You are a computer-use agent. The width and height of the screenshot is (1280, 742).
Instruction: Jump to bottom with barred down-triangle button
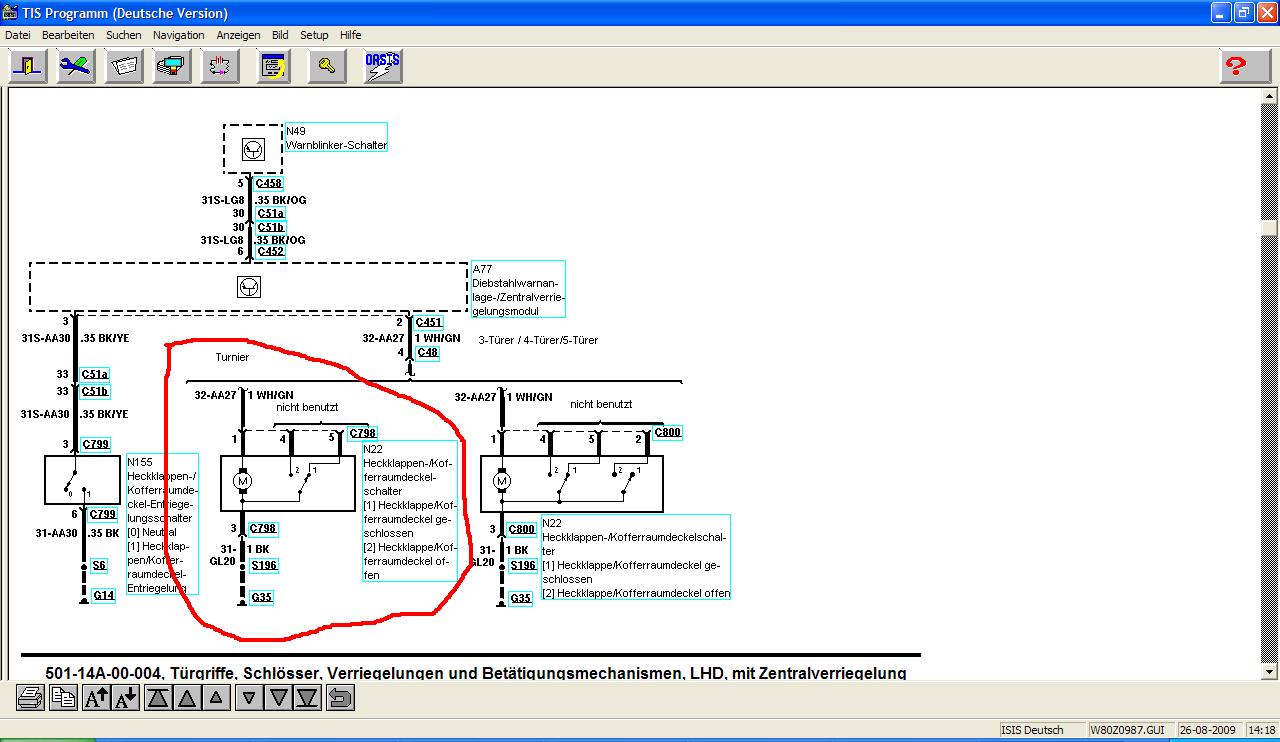coord(308,697)
